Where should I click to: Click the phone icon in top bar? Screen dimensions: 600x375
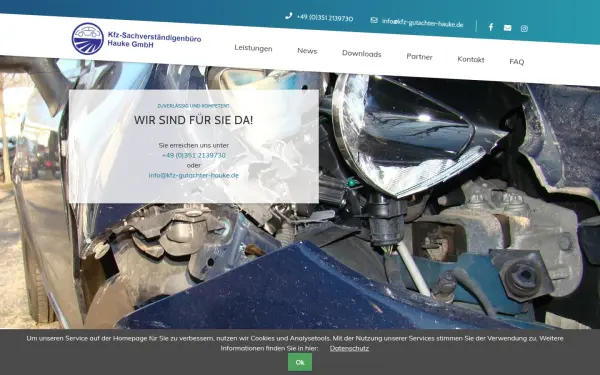click(289, 16)
